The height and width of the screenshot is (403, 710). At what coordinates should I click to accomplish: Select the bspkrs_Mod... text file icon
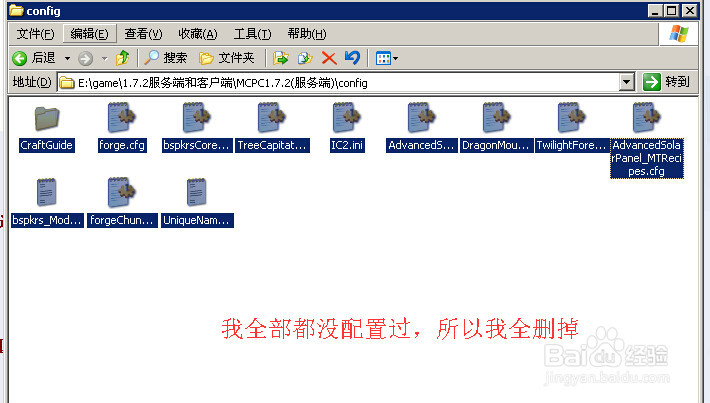(47, 192)
